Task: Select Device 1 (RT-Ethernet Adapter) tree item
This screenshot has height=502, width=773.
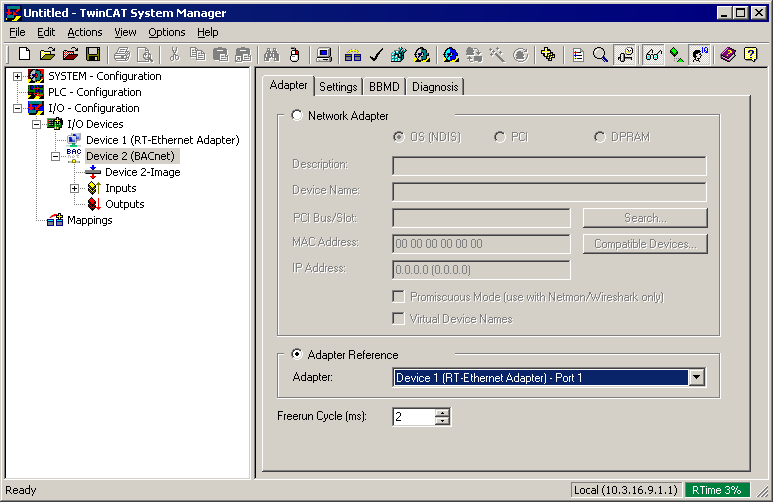Action: tap(163, 140)
